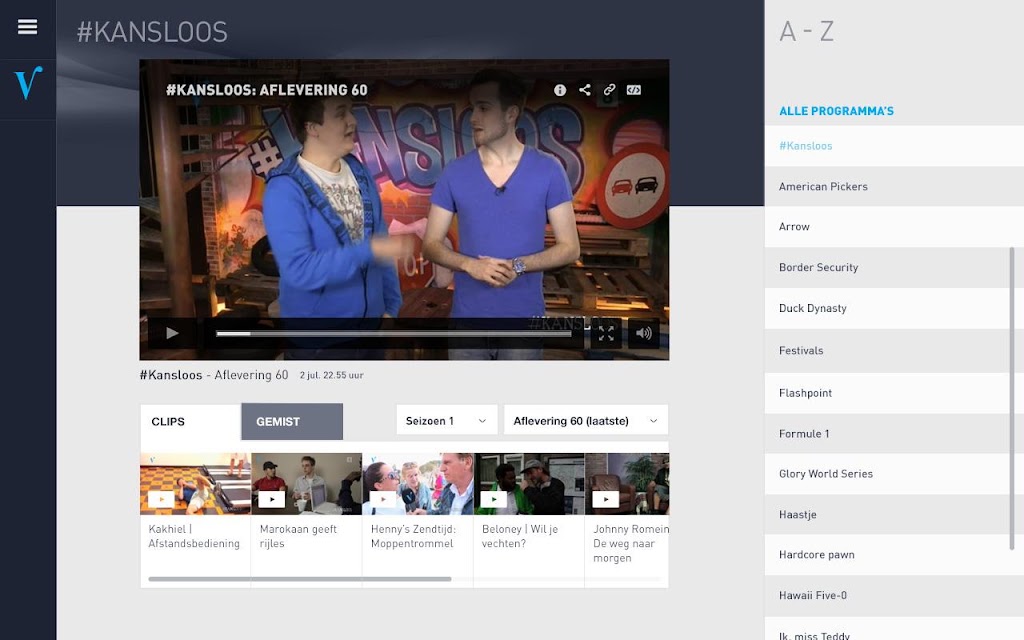The image size is (1024, 640).
Task: Click the clips horizontal scrollbar
Action: (x=300, y=579)
